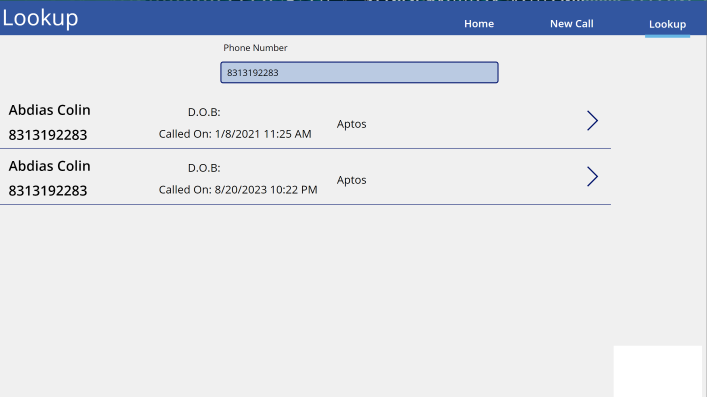Click the Lookup page title
707x397 pixels.
[x=41, y=18]
